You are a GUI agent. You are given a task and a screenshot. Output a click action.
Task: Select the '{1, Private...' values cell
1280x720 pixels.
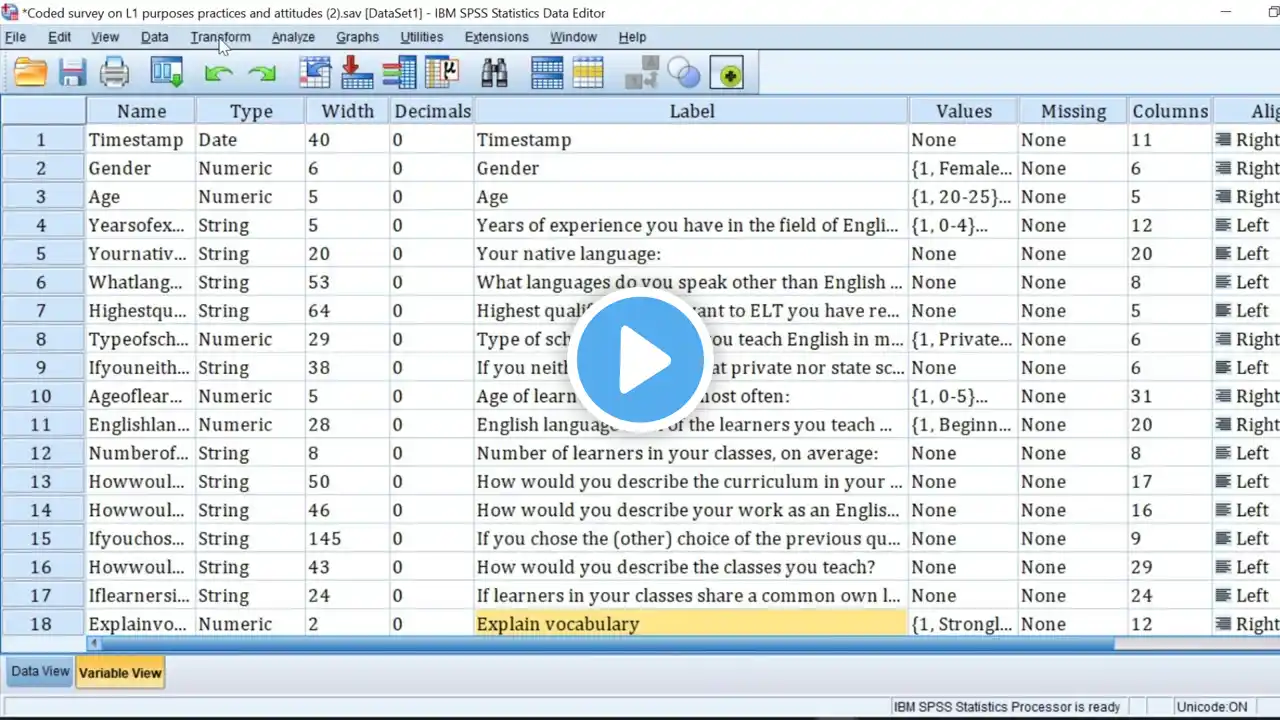[964, 339]
